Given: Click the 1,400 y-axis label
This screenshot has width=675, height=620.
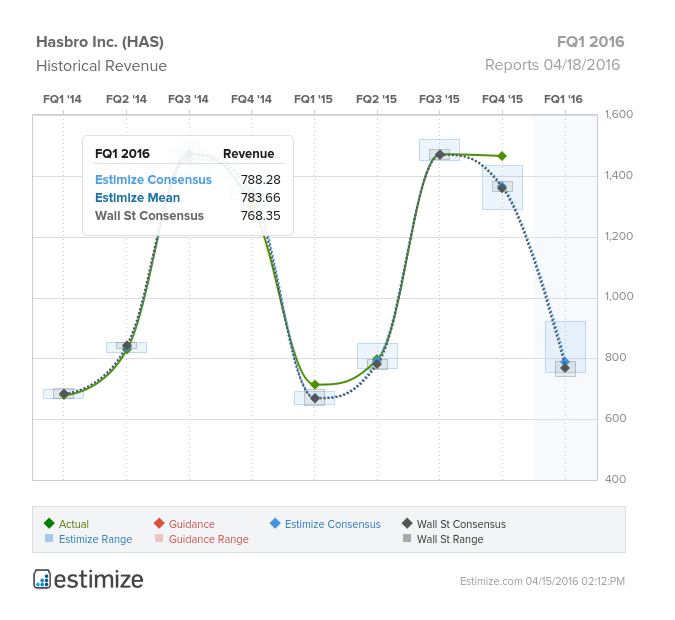Looking at the screenshot, I should point(619,175).
